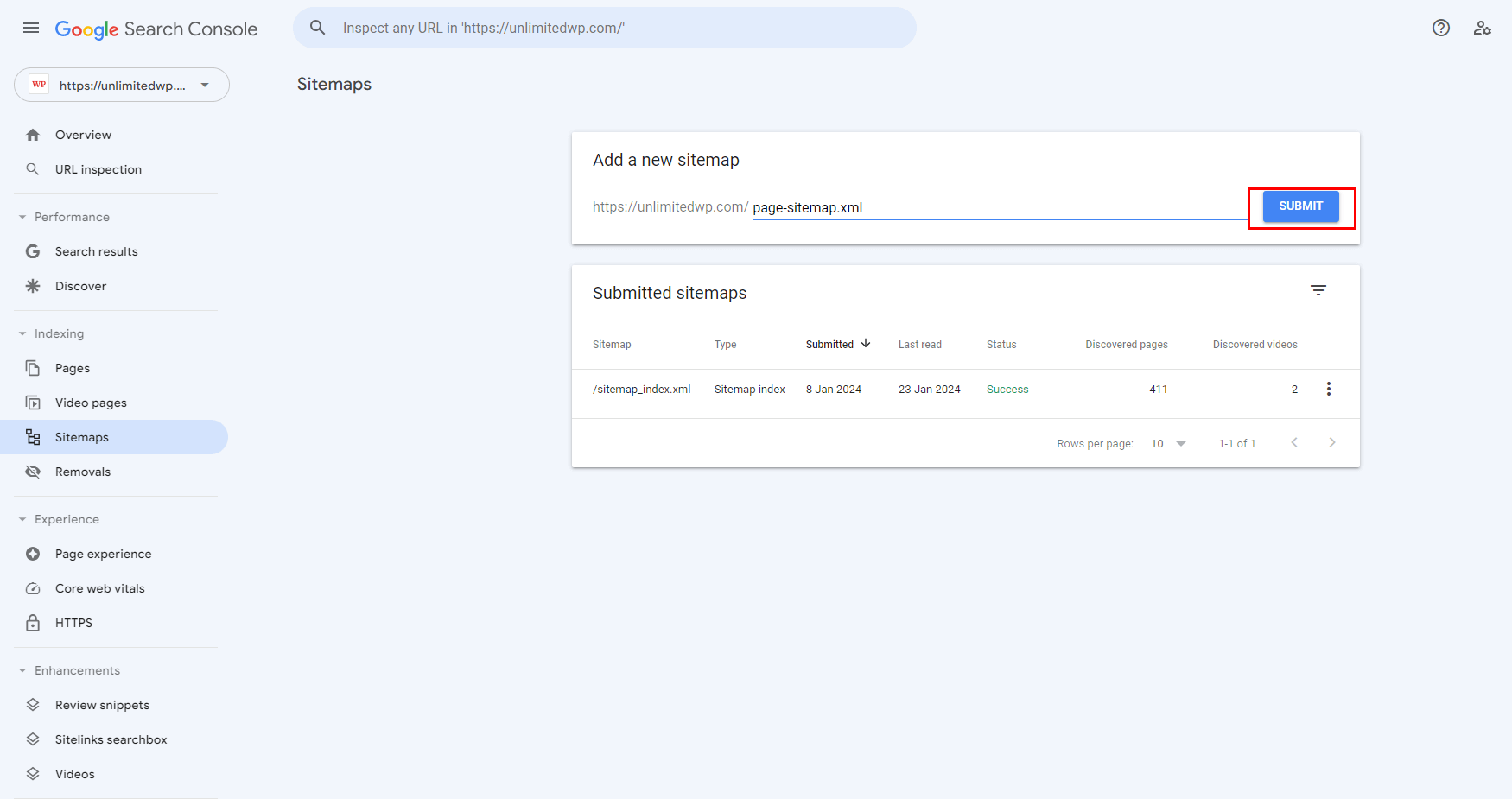1512x799 pixels.
Task: Open Overview in the sidebar
Action: (x=114, y=135)
